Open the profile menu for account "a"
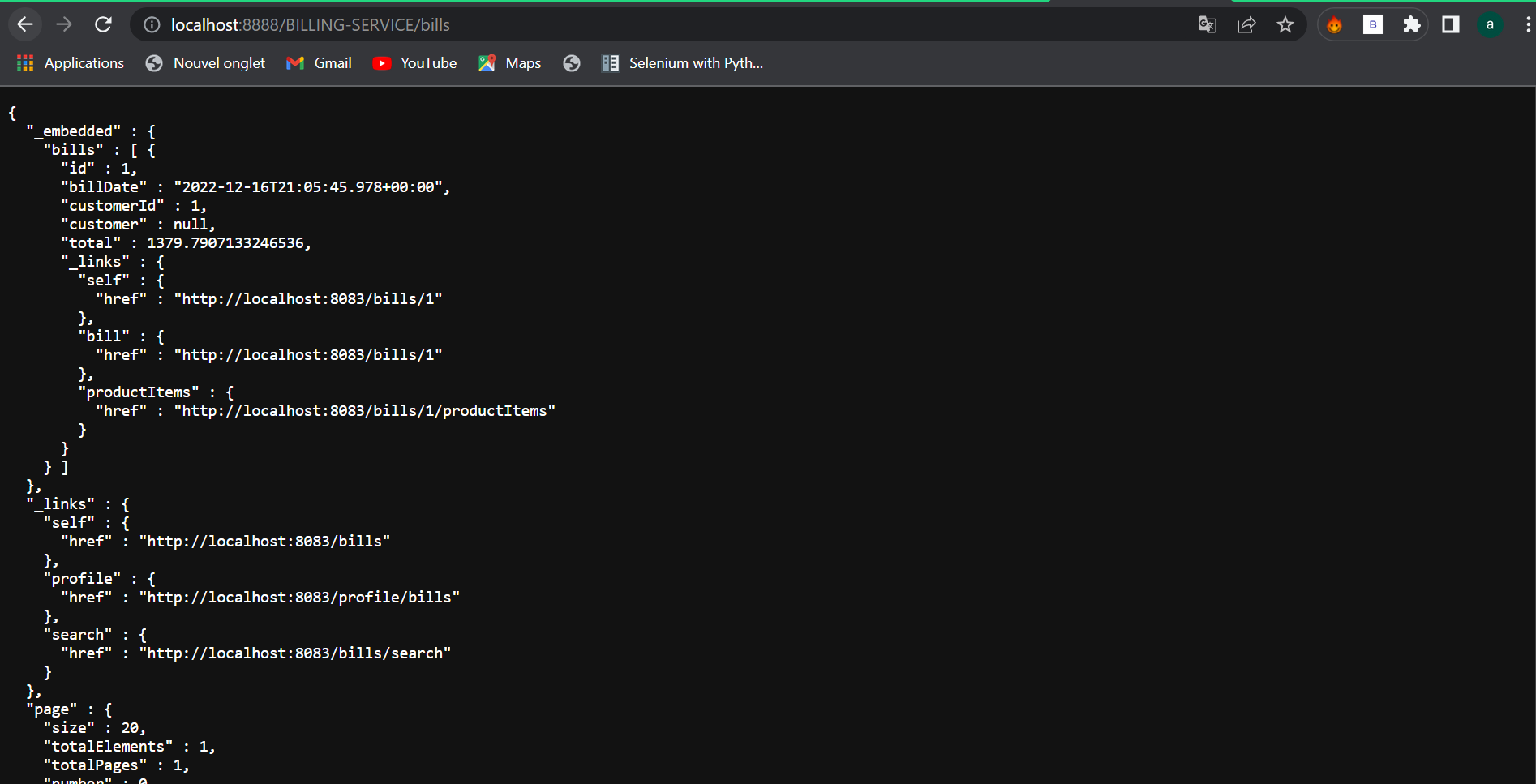The width and height of the screenshot is (1536, 784). click(x=1491, y=24)
